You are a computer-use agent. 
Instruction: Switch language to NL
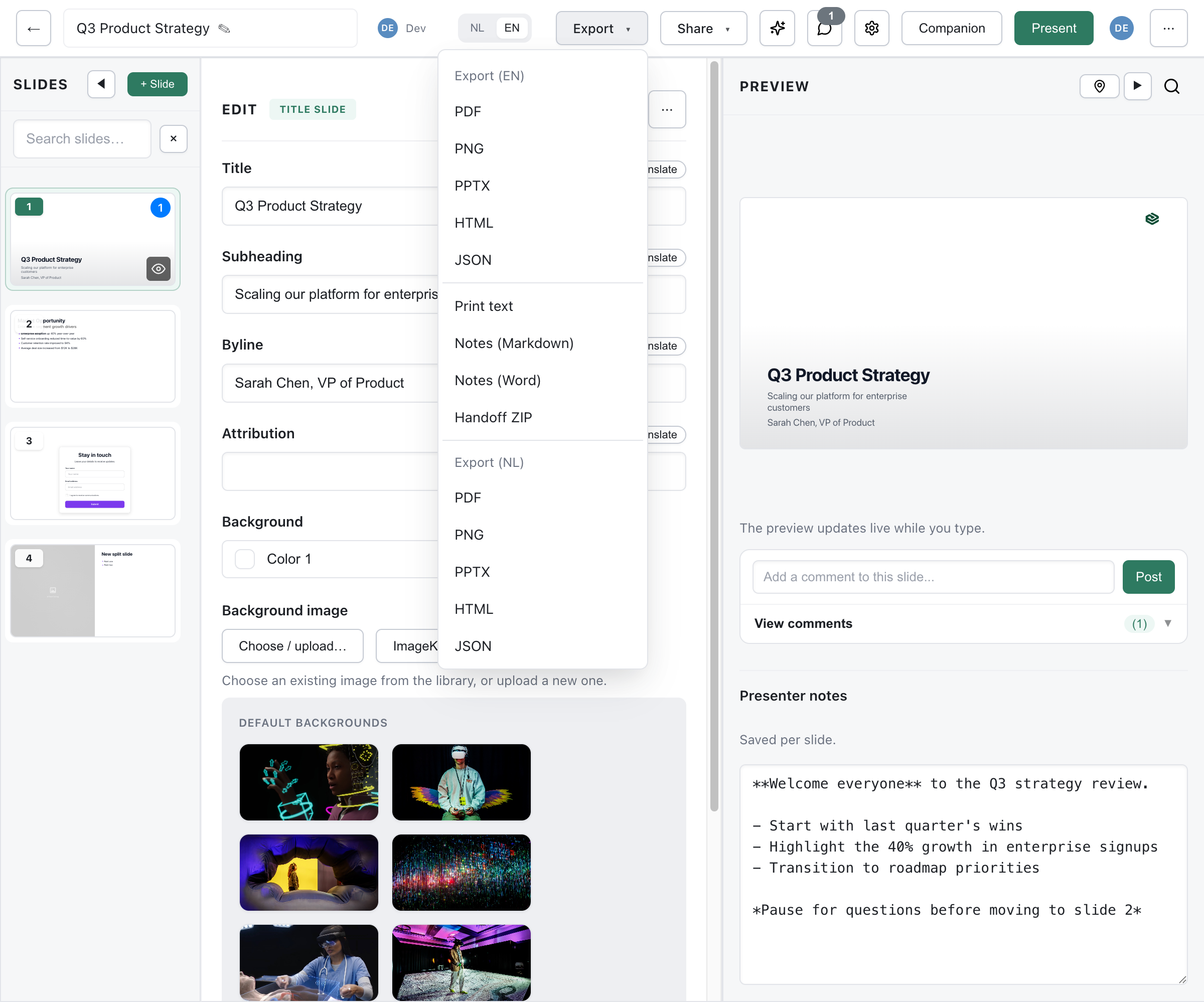477,28
